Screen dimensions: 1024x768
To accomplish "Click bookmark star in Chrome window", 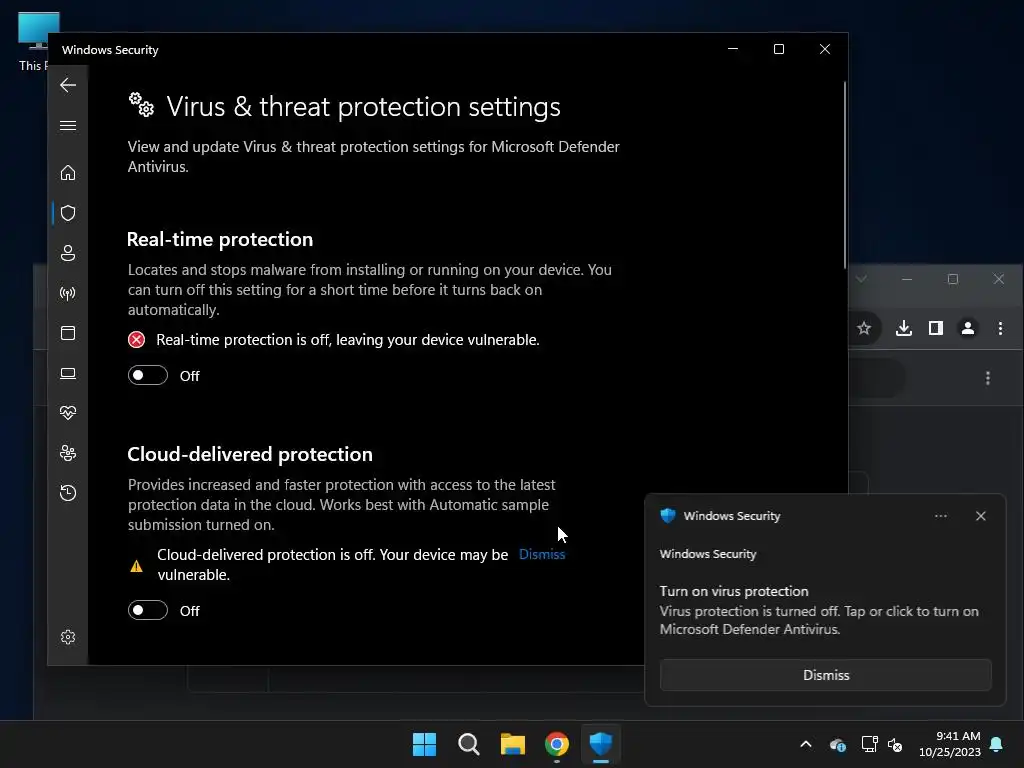I will (864, 328).
